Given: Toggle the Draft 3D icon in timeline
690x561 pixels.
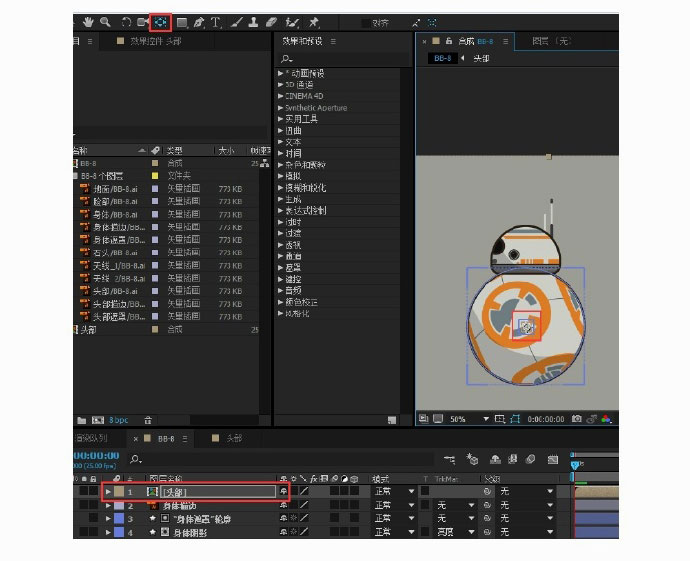Looking at the screenshot, I should [x=472, y=459].
